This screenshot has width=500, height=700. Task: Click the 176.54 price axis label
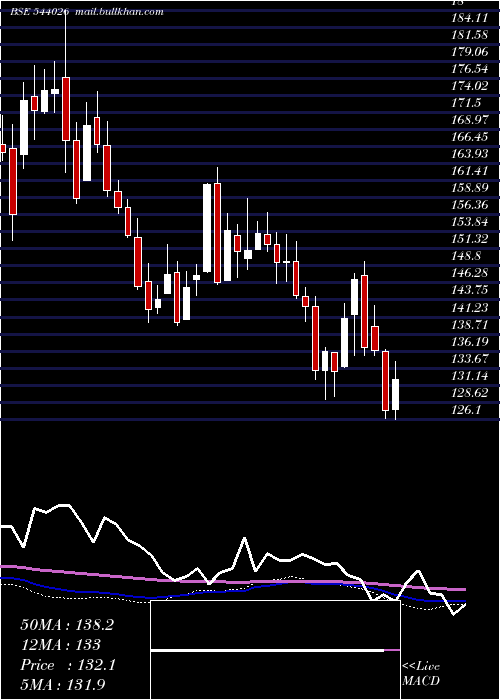pyautogui.click(x=470, y=69)
